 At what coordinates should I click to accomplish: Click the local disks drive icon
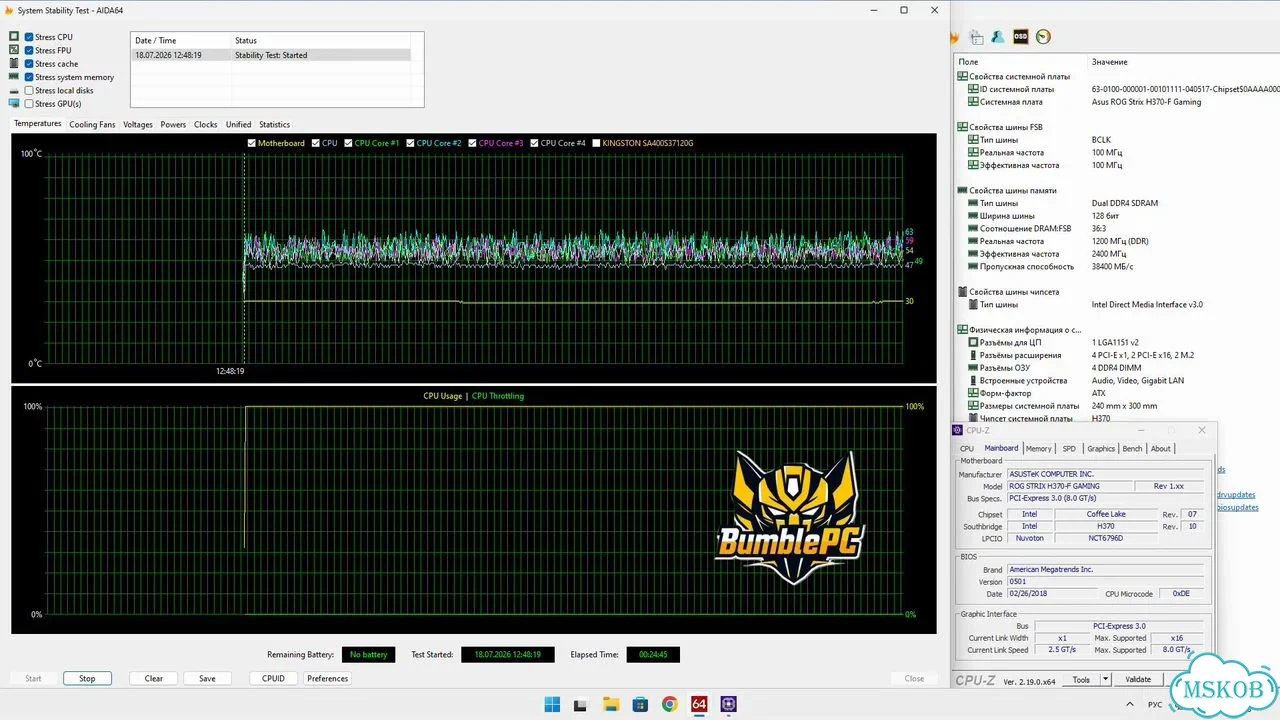point(14,90)
